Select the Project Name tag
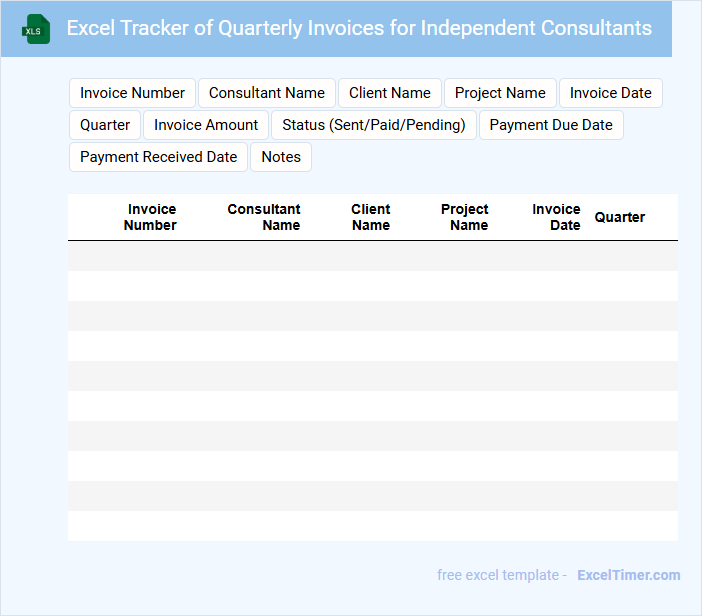The image size is (702, 616). 500,93
